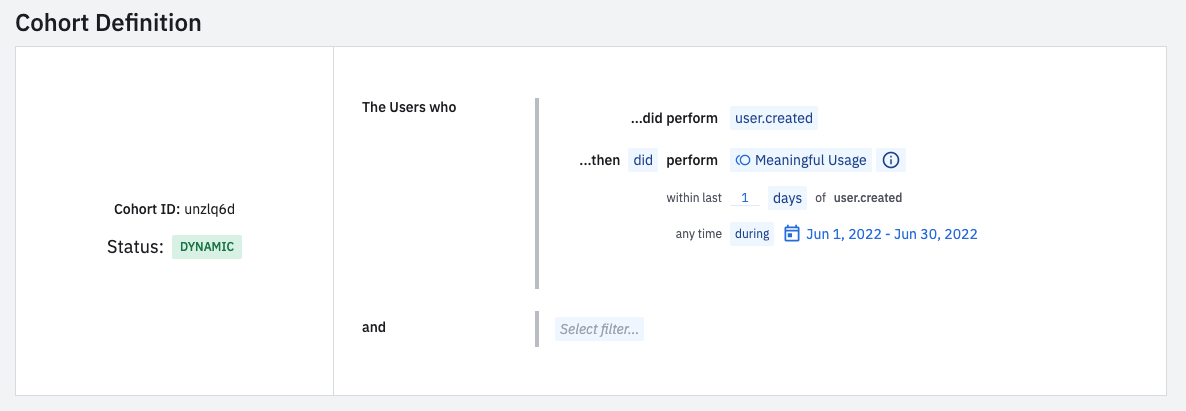Click the small icon inside the Meaningful Usage chip
Viewport: 1186px width, 411px height.
click(743, 160)
